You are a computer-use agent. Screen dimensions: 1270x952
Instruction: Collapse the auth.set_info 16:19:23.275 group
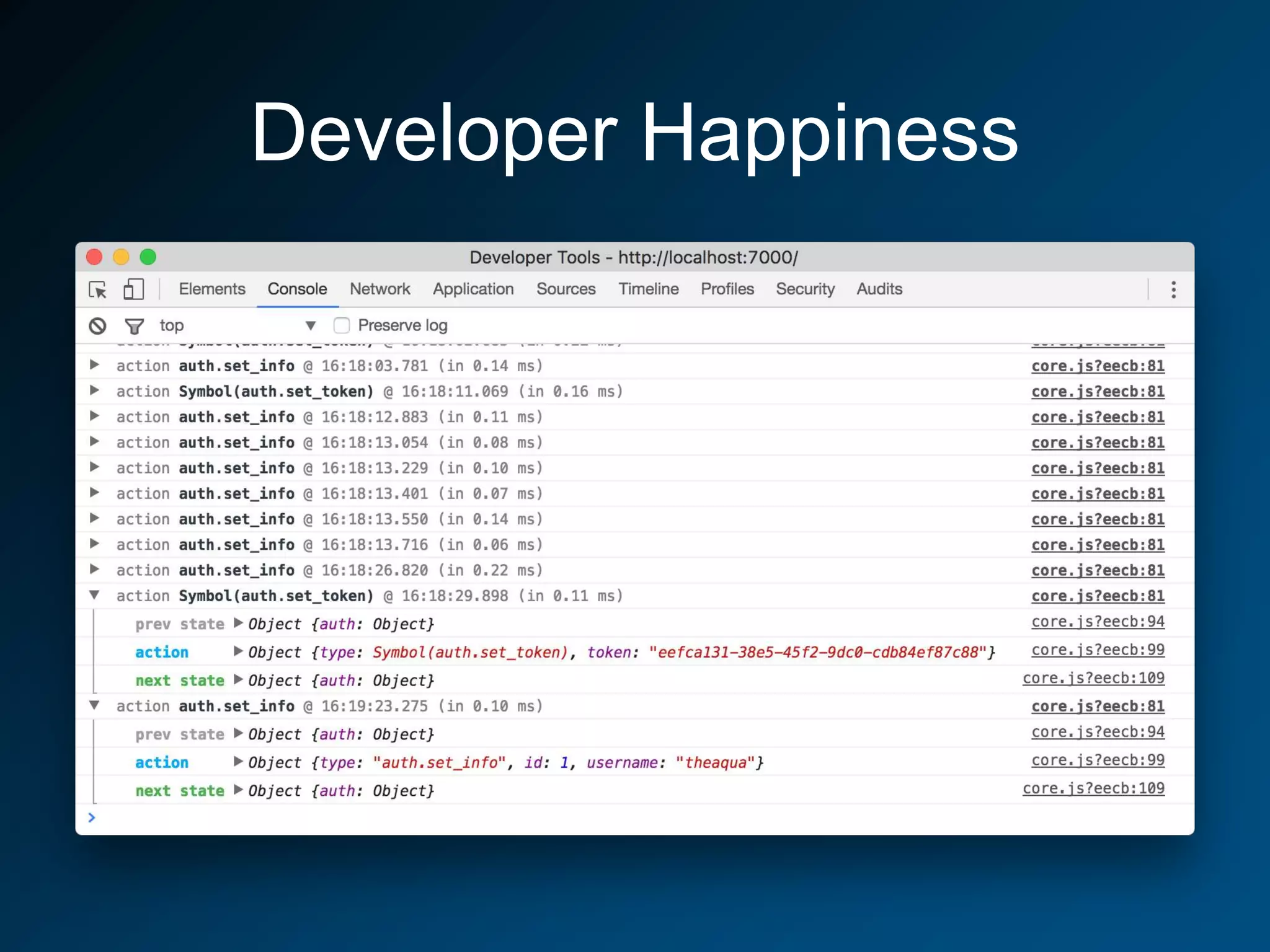coord(94,705)
